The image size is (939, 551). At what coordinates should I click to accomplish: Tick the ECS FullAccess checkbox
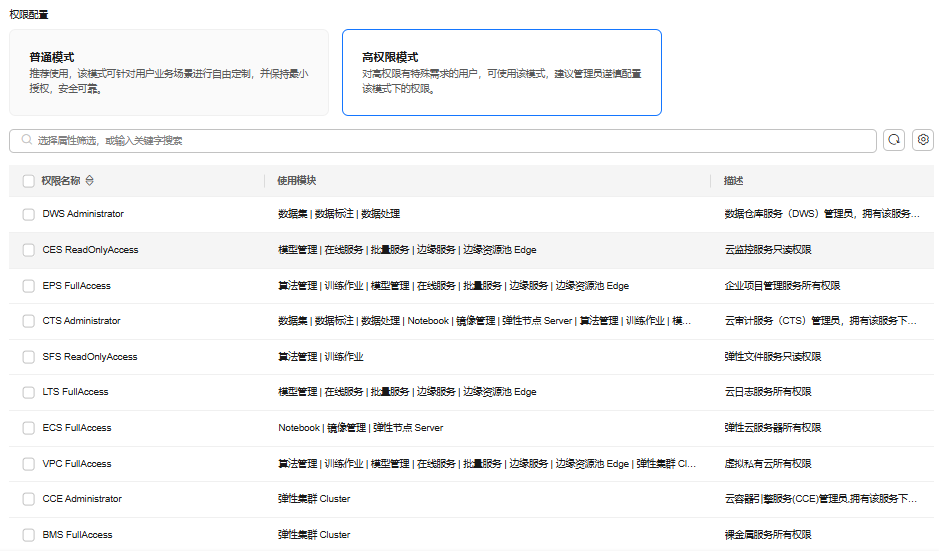(x=28, y=428)
